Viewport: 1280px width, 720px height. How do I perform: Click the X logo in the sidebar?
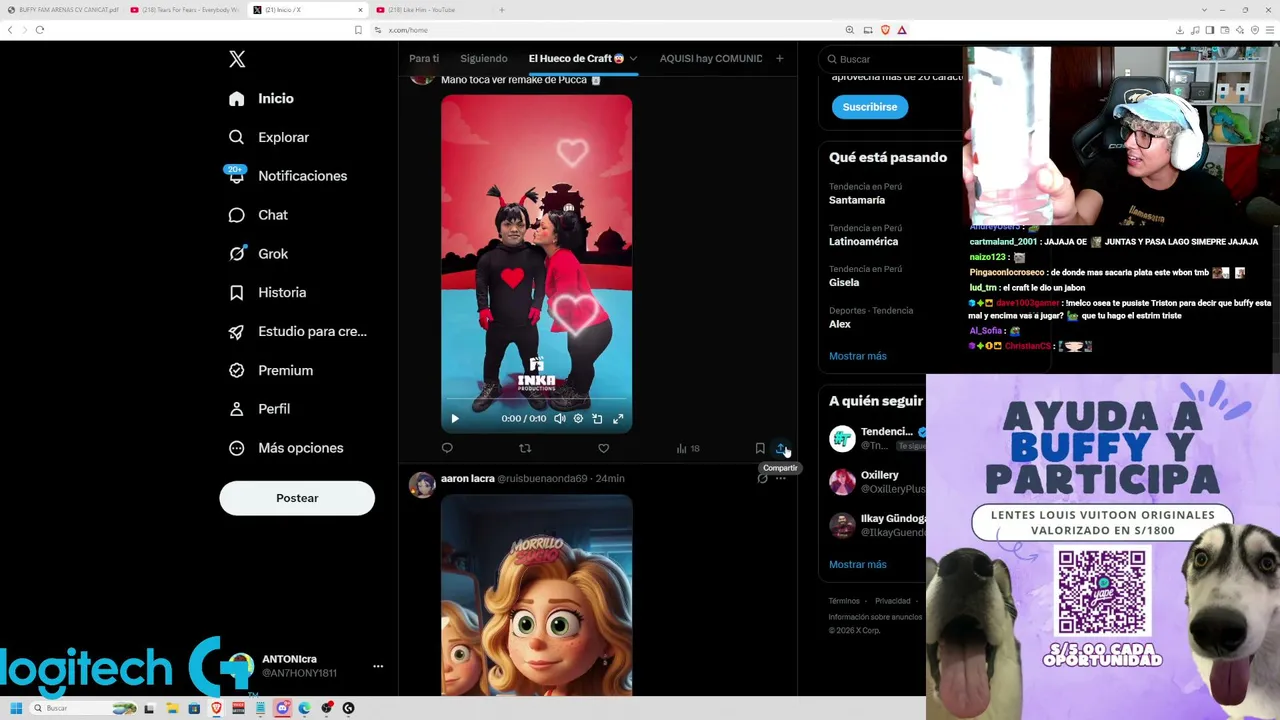(x=237, y=59)
